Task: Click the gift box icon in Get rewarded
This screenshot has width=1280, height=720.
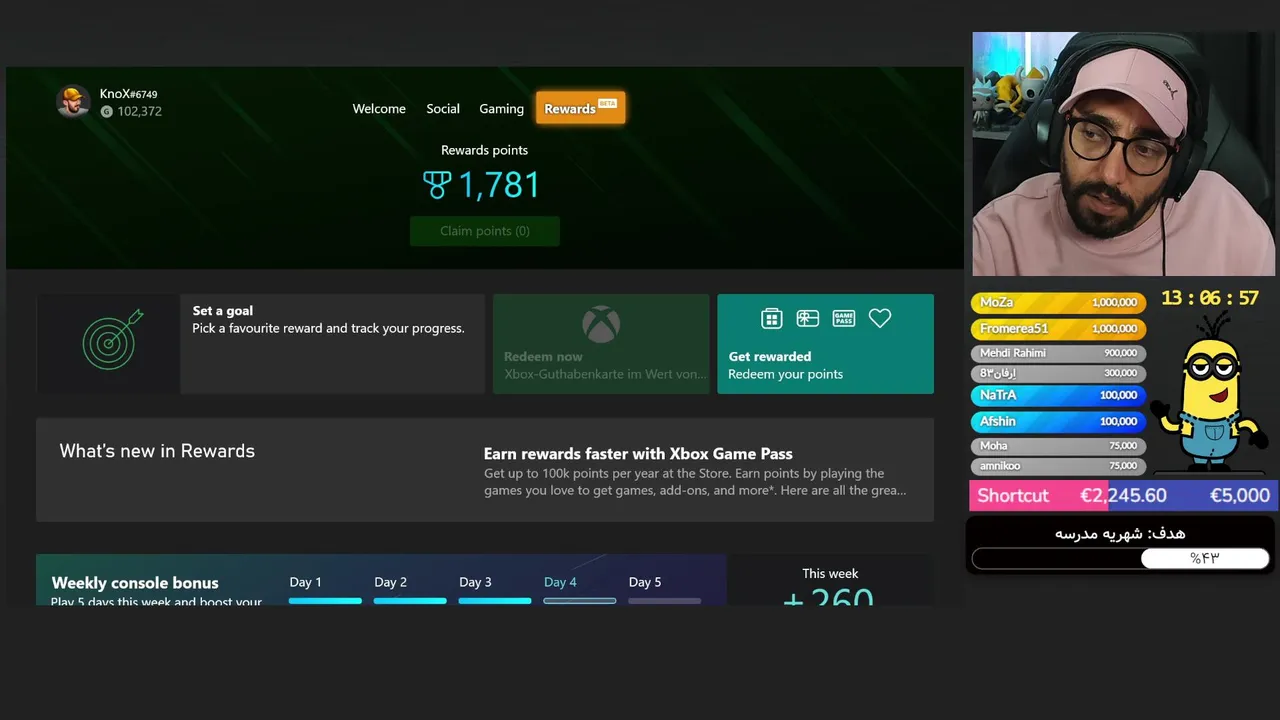Action: (x=771, y=318)
